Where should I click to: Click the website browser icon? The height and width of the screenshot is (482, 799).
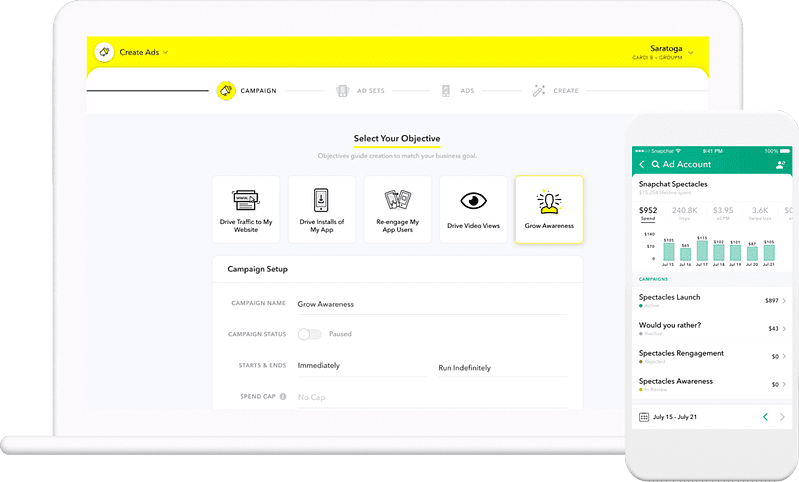tap(246, 200)
